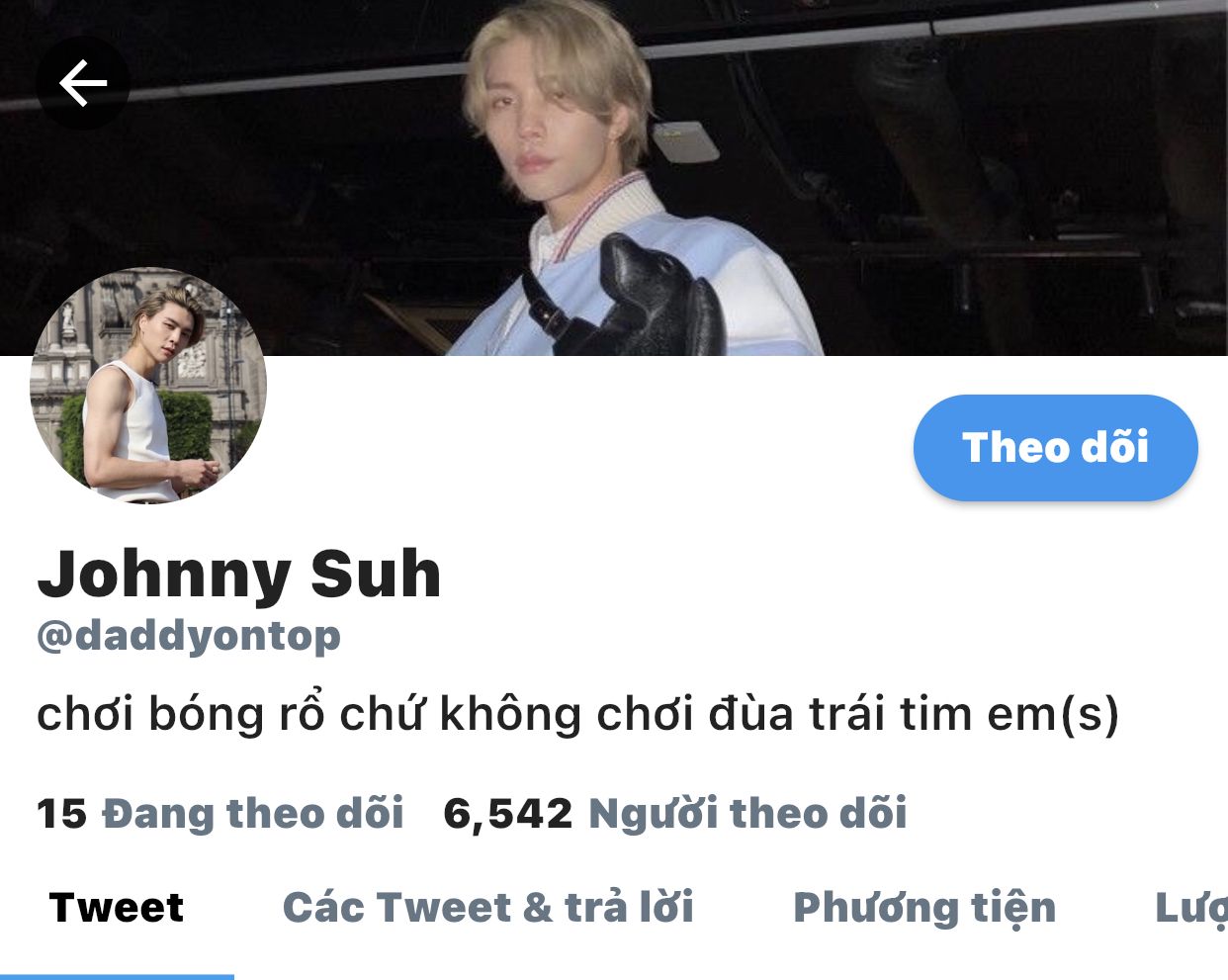Click the bio text starting with chơi bóng rổ
The height and width of the screenshot is (980, 1228).
click(578, 713)
